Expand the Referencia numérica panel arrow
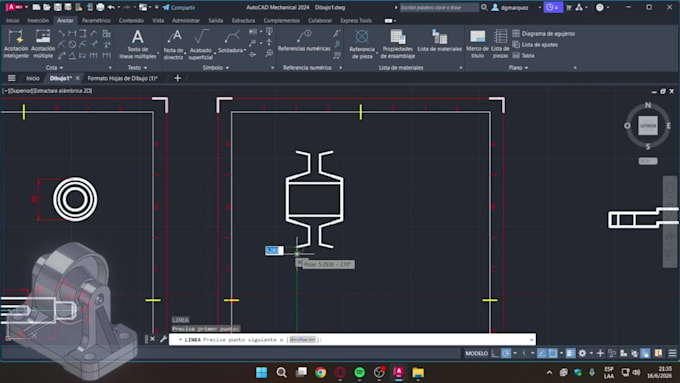This screenshot has width=680, height=383. pos(340,68)
